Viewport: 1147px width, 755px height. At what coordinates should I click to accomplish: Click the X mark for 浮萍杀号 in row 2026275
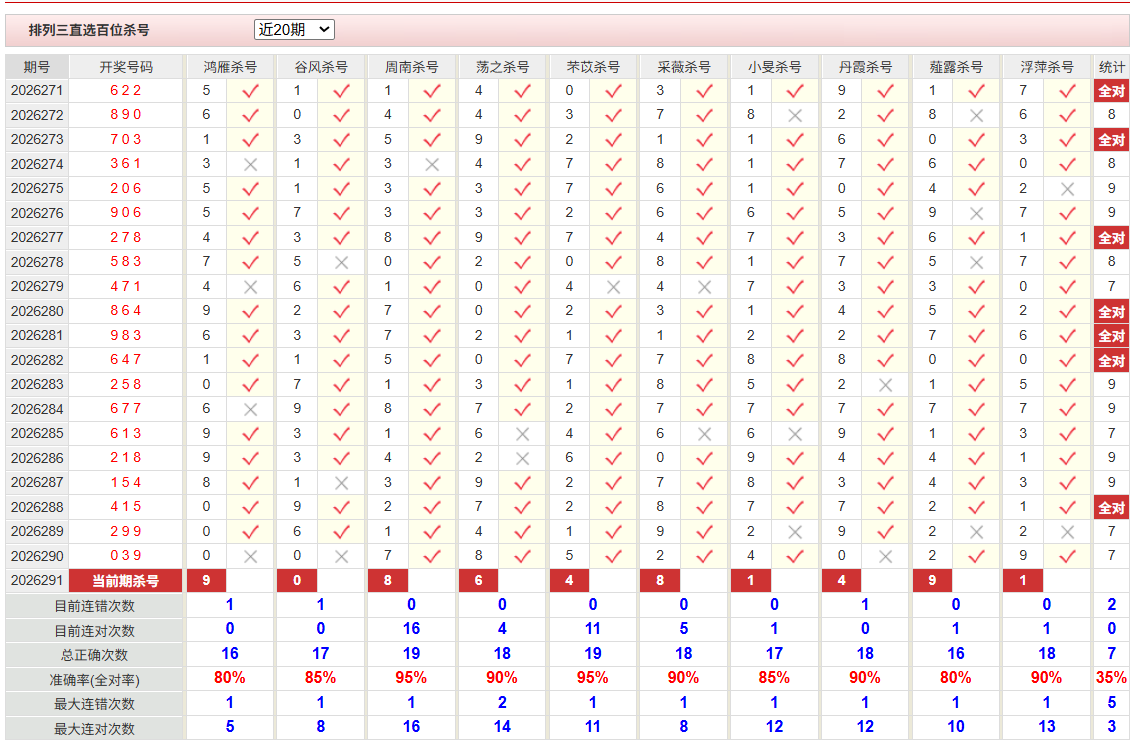pyautogui.click(x=1067, y=189)
